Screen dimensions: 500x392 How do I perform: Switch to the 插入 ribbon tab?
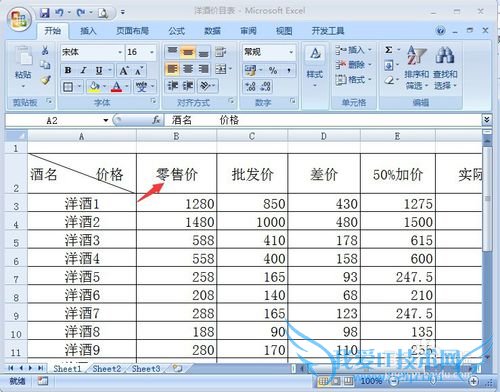(x=88, y=31)
